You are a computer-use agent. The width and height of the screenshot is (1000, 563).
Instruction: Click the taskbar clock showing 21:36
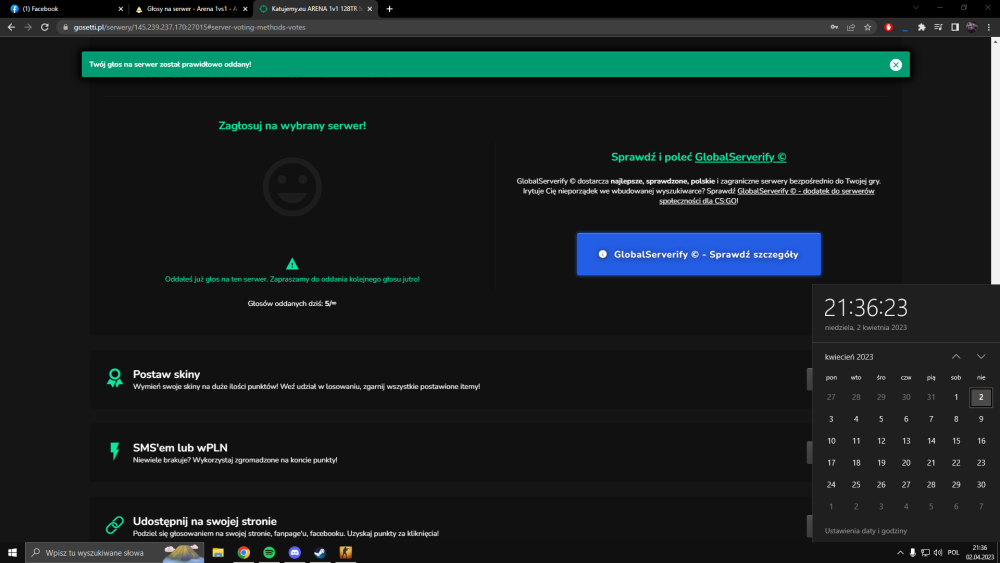coord(980,552)
